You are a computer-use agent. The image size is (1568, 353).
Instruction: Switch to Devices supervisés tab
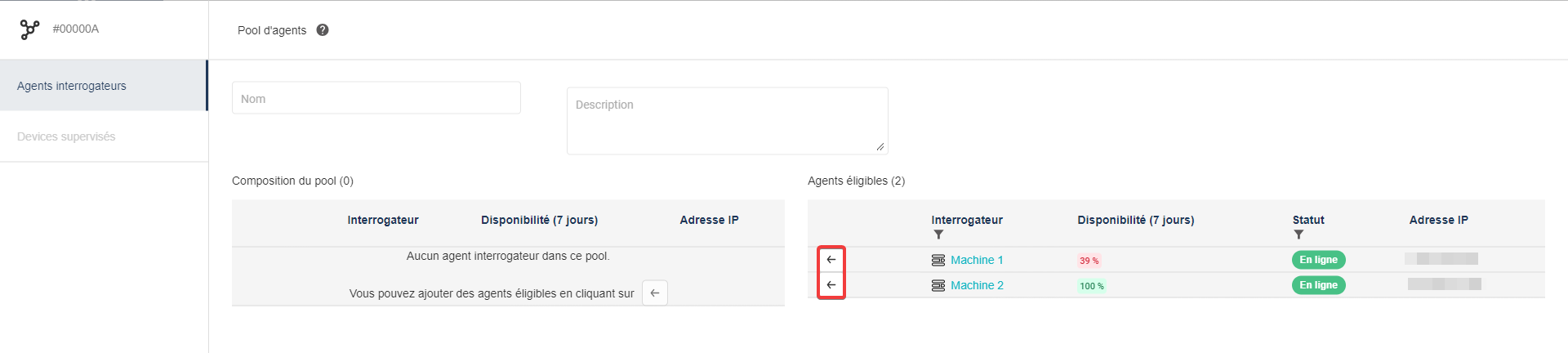point(66,136)
